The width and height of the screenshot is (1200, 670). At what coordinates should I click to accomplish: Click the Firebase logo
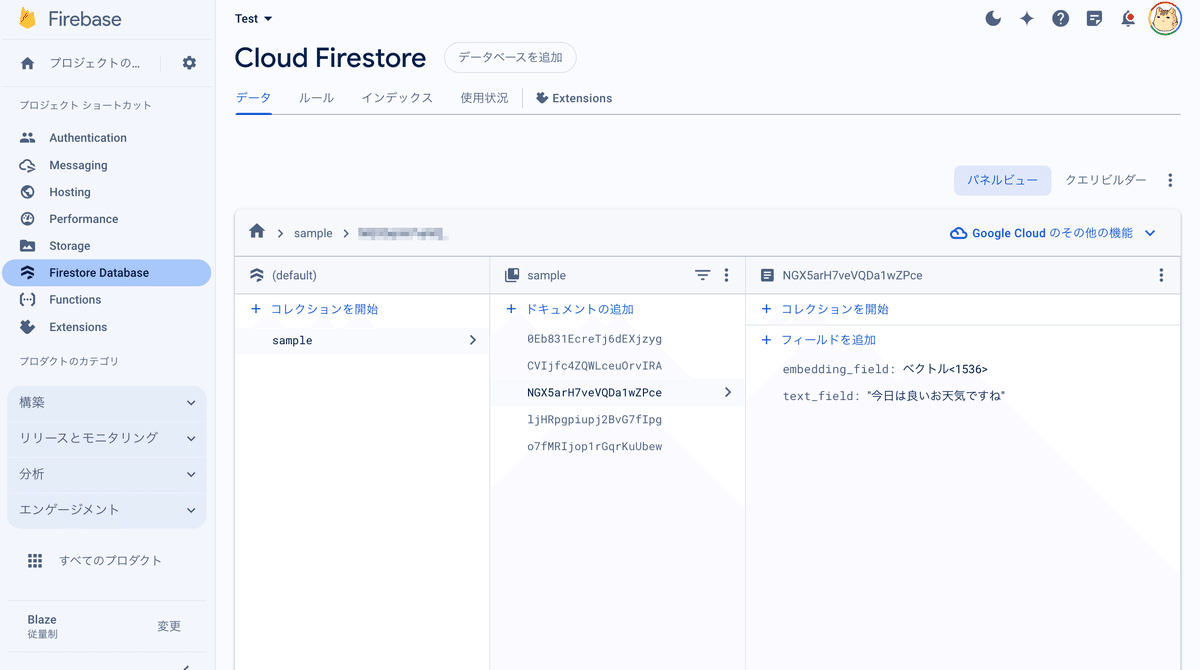[69, 19]
